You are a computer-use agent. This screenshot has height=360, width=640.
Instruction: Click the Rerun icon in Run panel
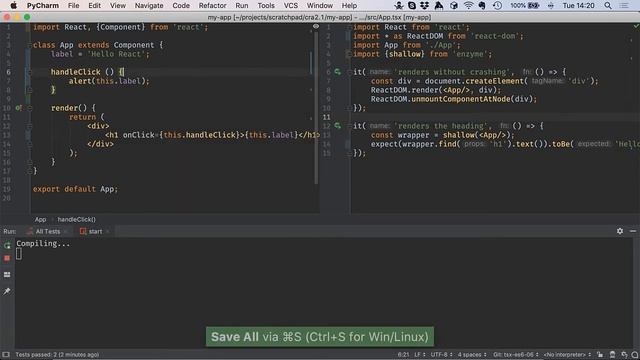(7, 245)
